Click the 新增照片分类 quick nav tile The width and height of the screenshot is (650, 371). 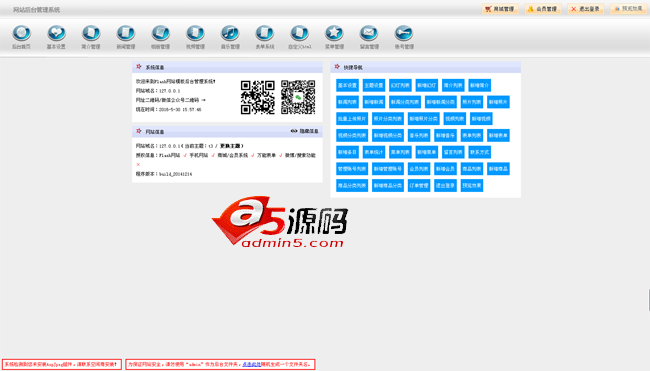pos(424,119)
